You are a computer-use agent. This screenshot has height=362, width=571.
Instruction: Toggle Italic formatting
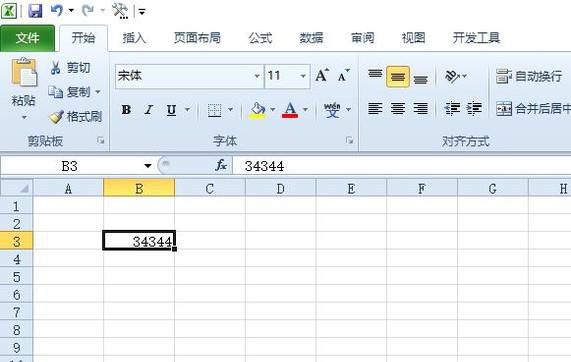tap(149, 110)
